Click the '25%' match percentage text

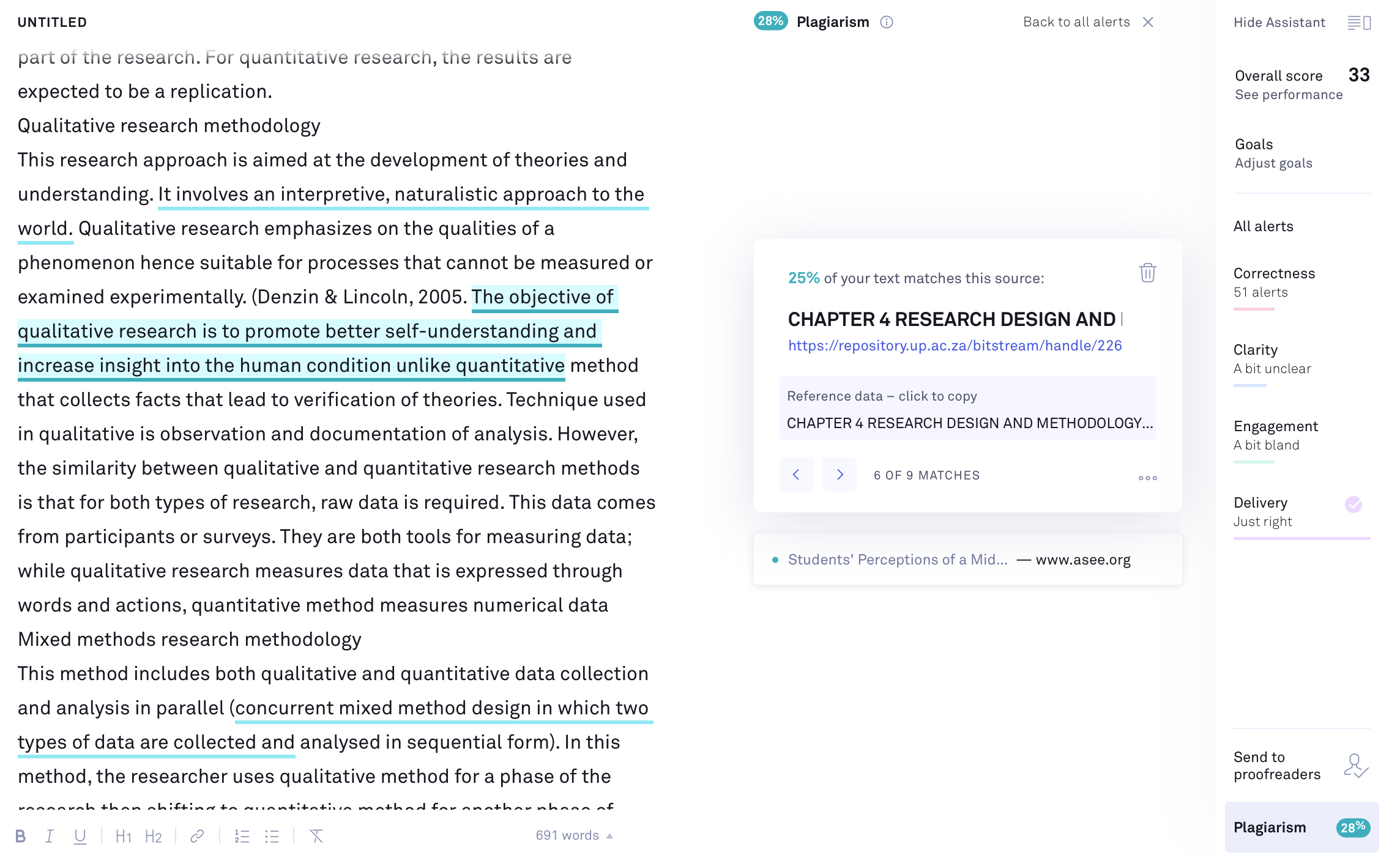pyautogui.click(x=803, y=278)
